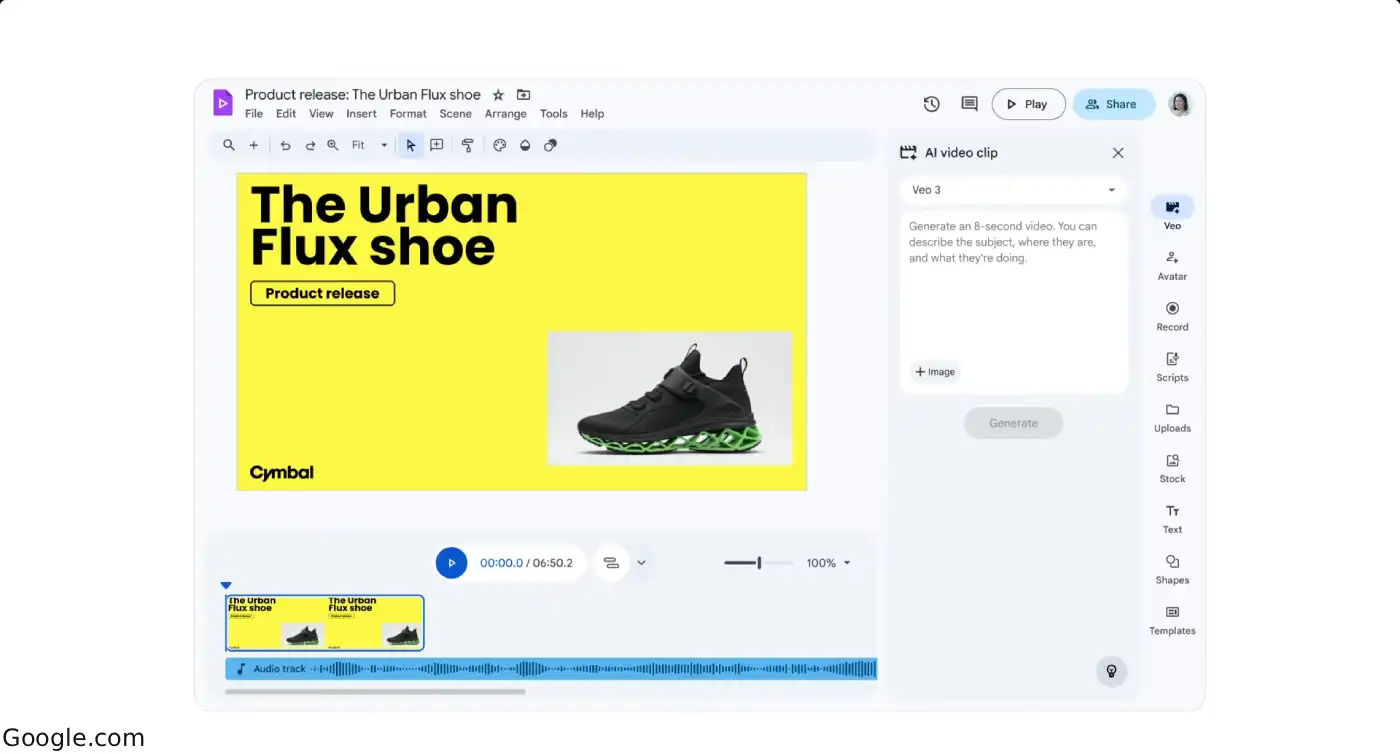Image resolution: width=1400 pixels, height=754 pixels.
Task: Click the lightbulb suggestions button
Action: 1111,671
